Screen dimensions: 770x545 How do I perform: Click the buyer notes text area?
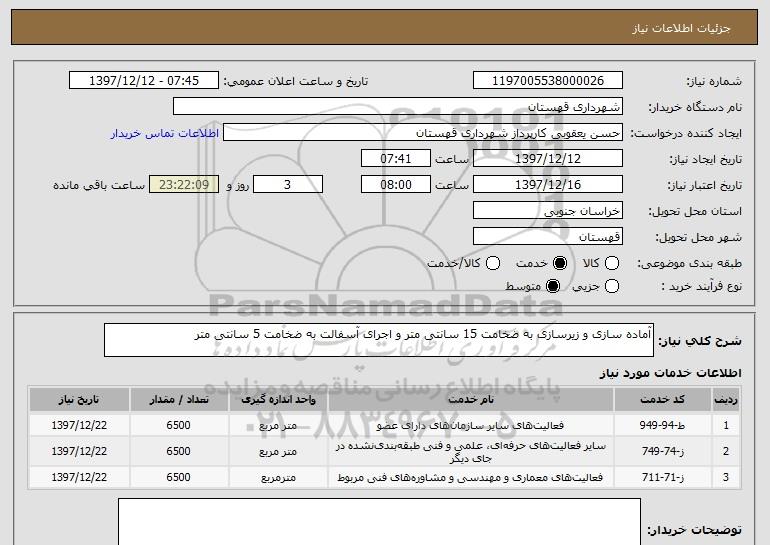[379, 521]
